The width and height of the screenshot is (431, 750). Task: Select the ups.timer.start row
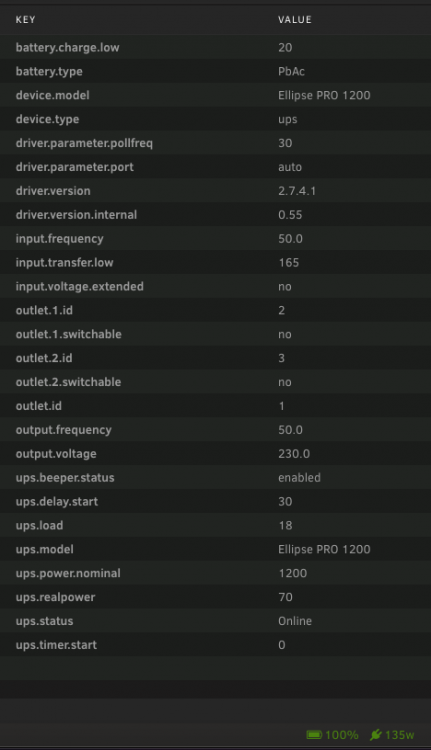pos(215,645)
